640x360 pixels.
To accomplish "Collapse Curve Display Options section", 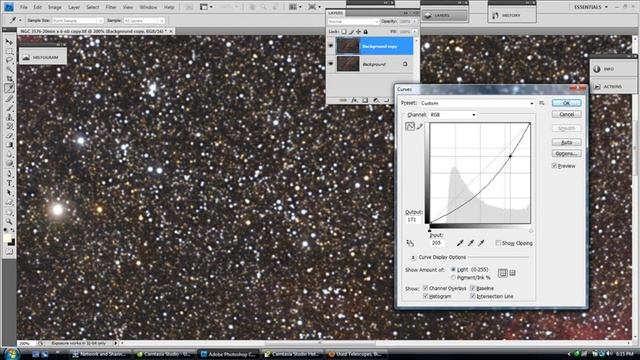I will (x=413, y=258).
